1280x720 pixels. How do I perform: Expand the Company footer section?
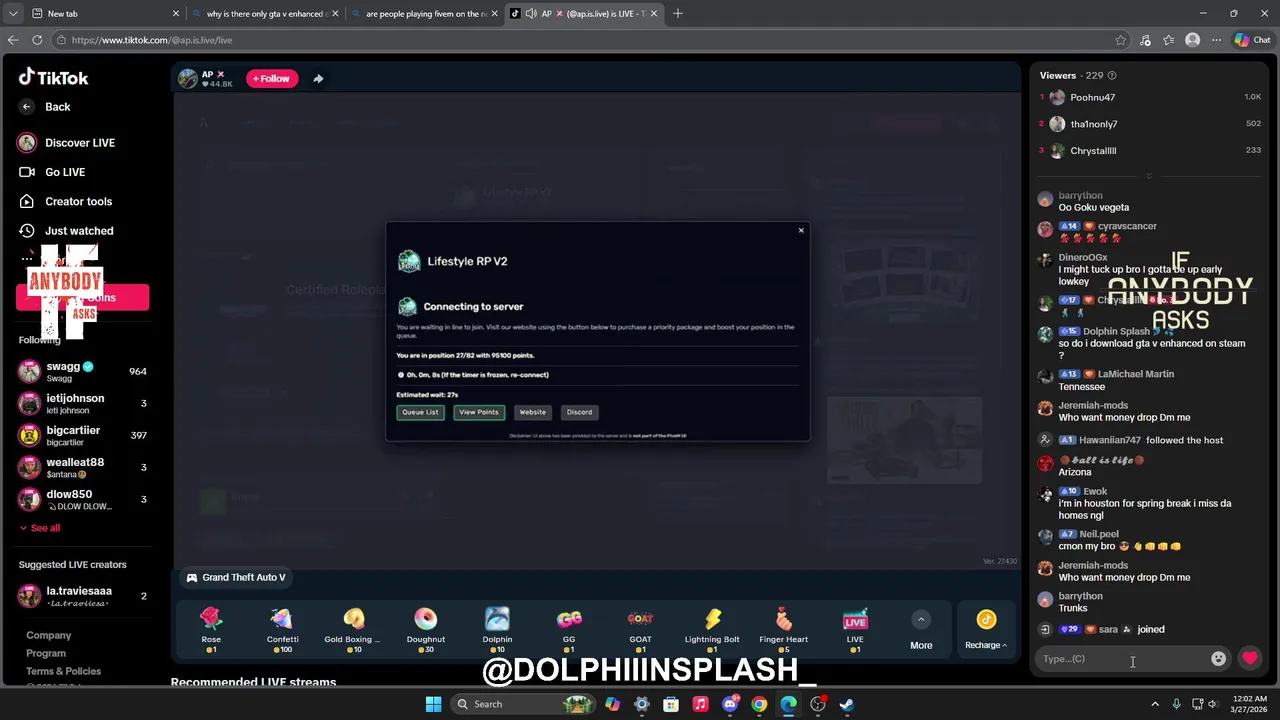click(48, 635)
